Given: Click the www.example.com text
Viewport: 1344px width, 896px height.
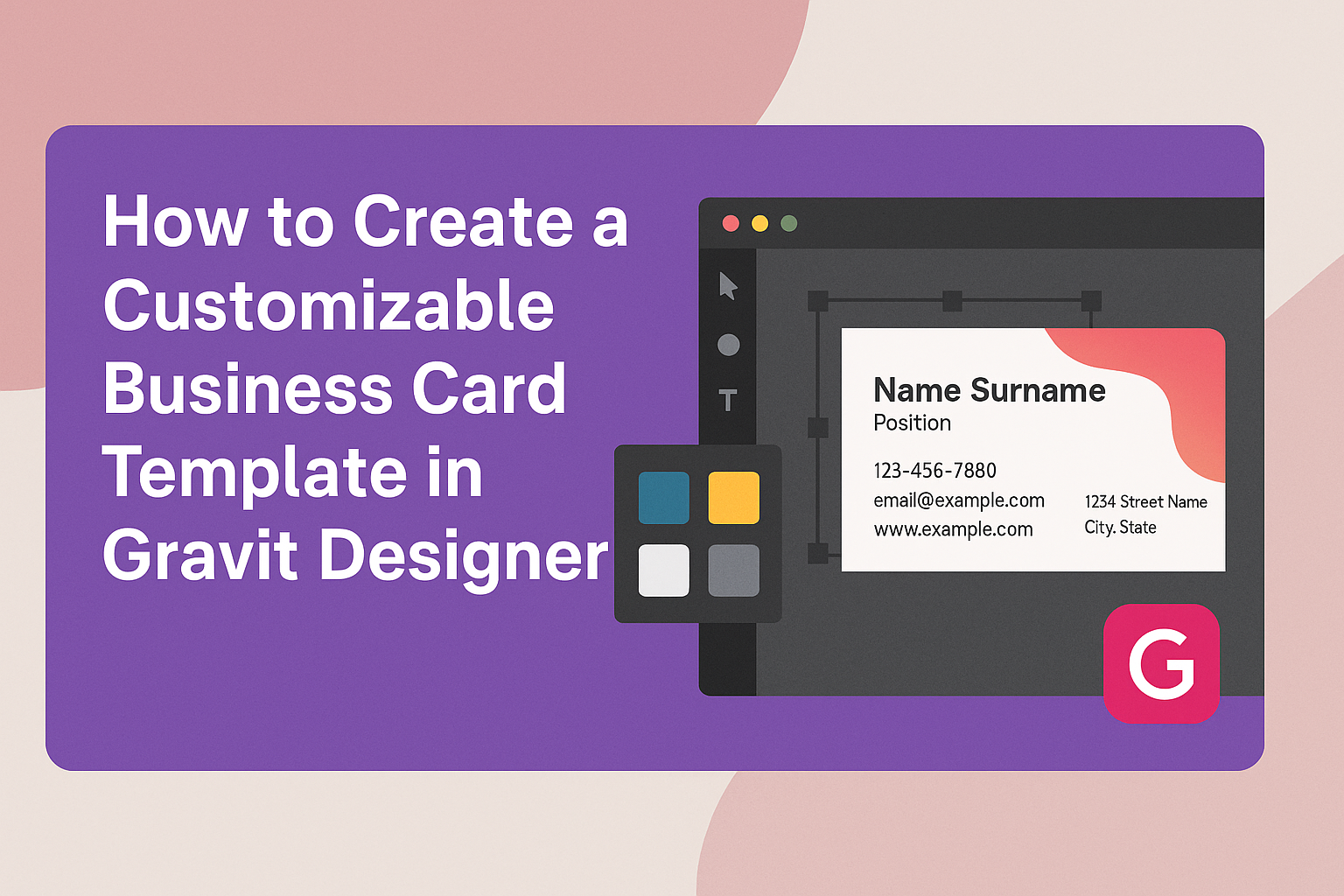Looking at the screenshot, I should click(x=953, y=529).
